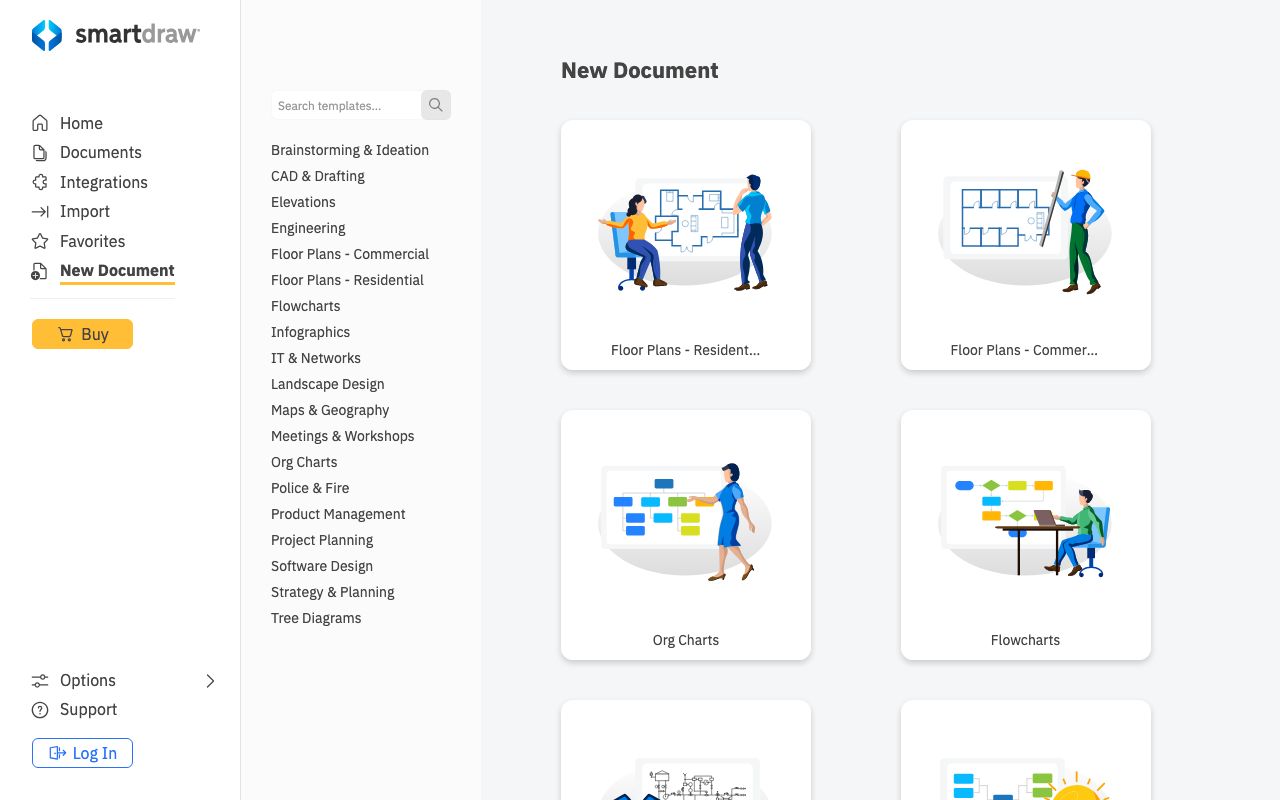Click the yellow Buy button

82,334
